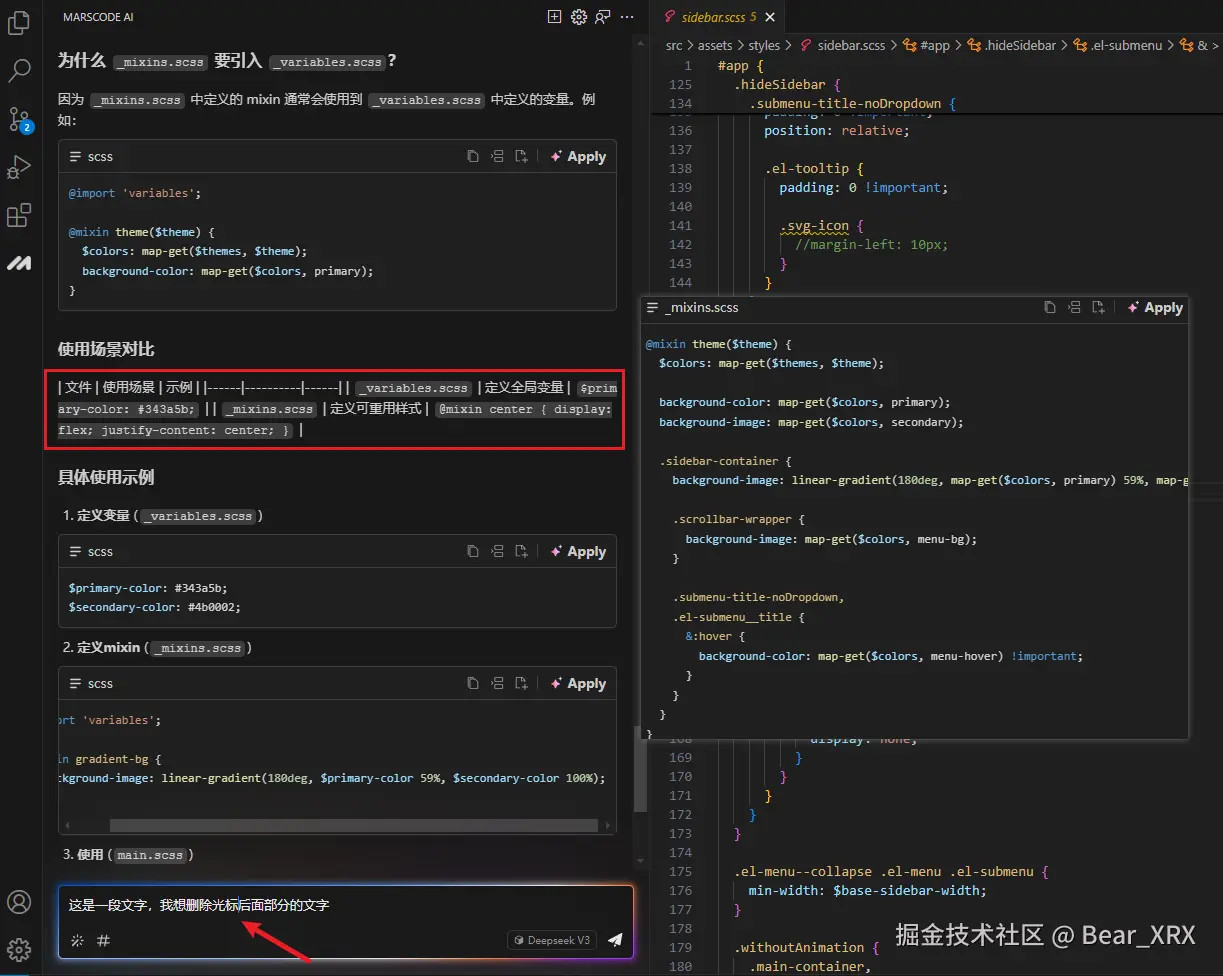Apply the _mixins.scss code suggestion
Image resolution: width=1223 pixels, height=976 pixels.
pyautogui.click(x=1154, y=308)
